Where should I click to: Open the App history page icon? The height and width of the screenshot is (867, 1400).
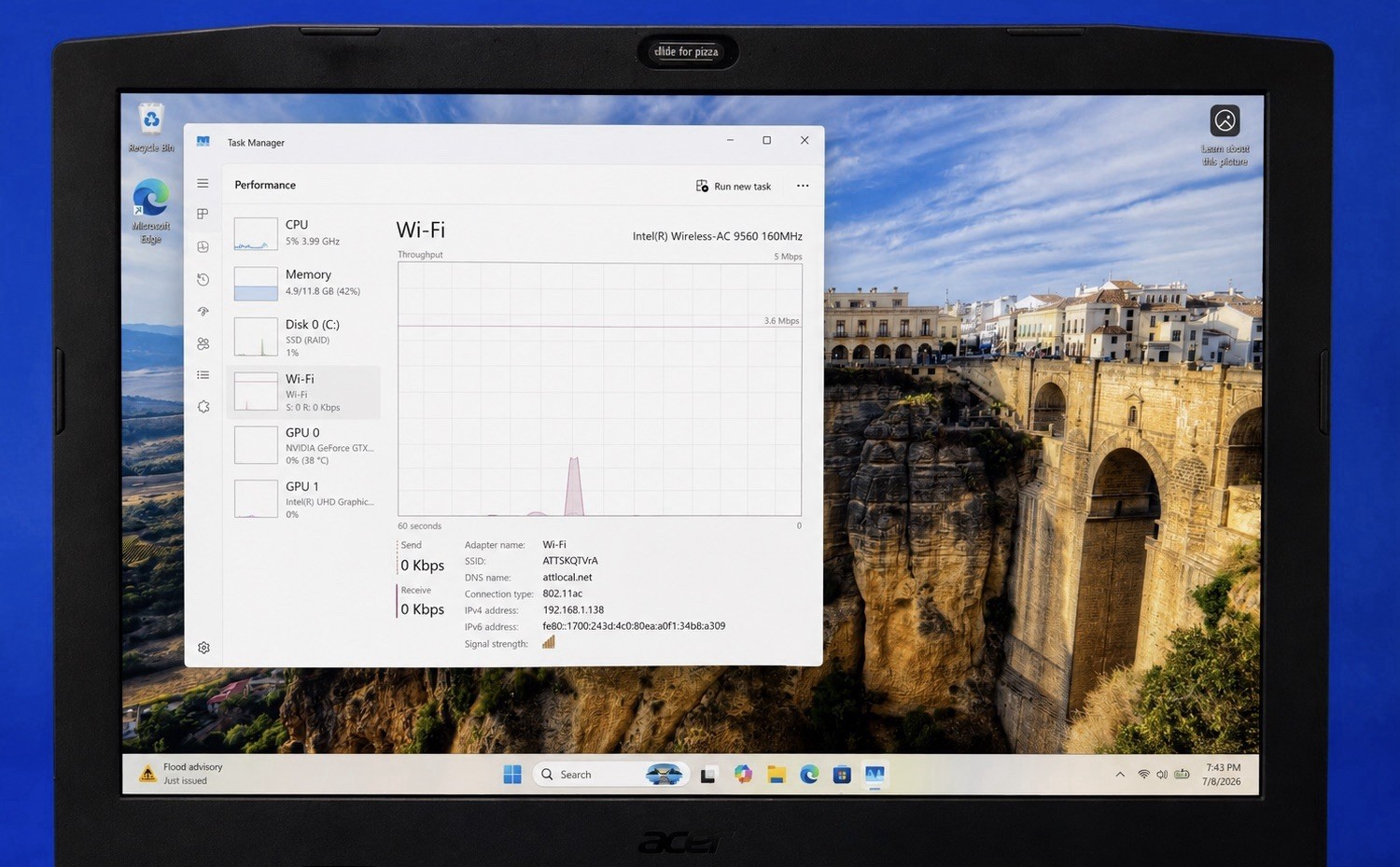(203, 279)
